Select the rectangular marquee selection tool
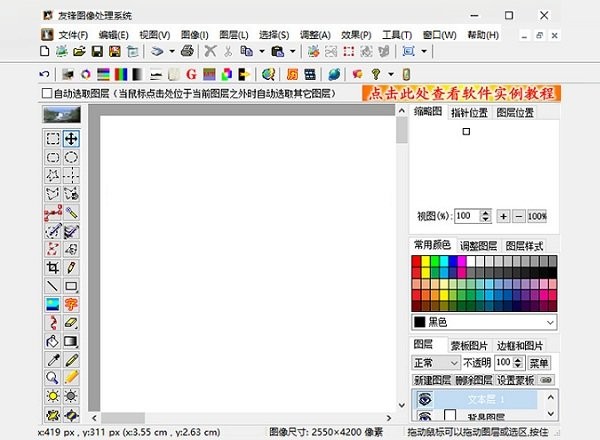This screenshot has width=600, height=440. [52, 139]
